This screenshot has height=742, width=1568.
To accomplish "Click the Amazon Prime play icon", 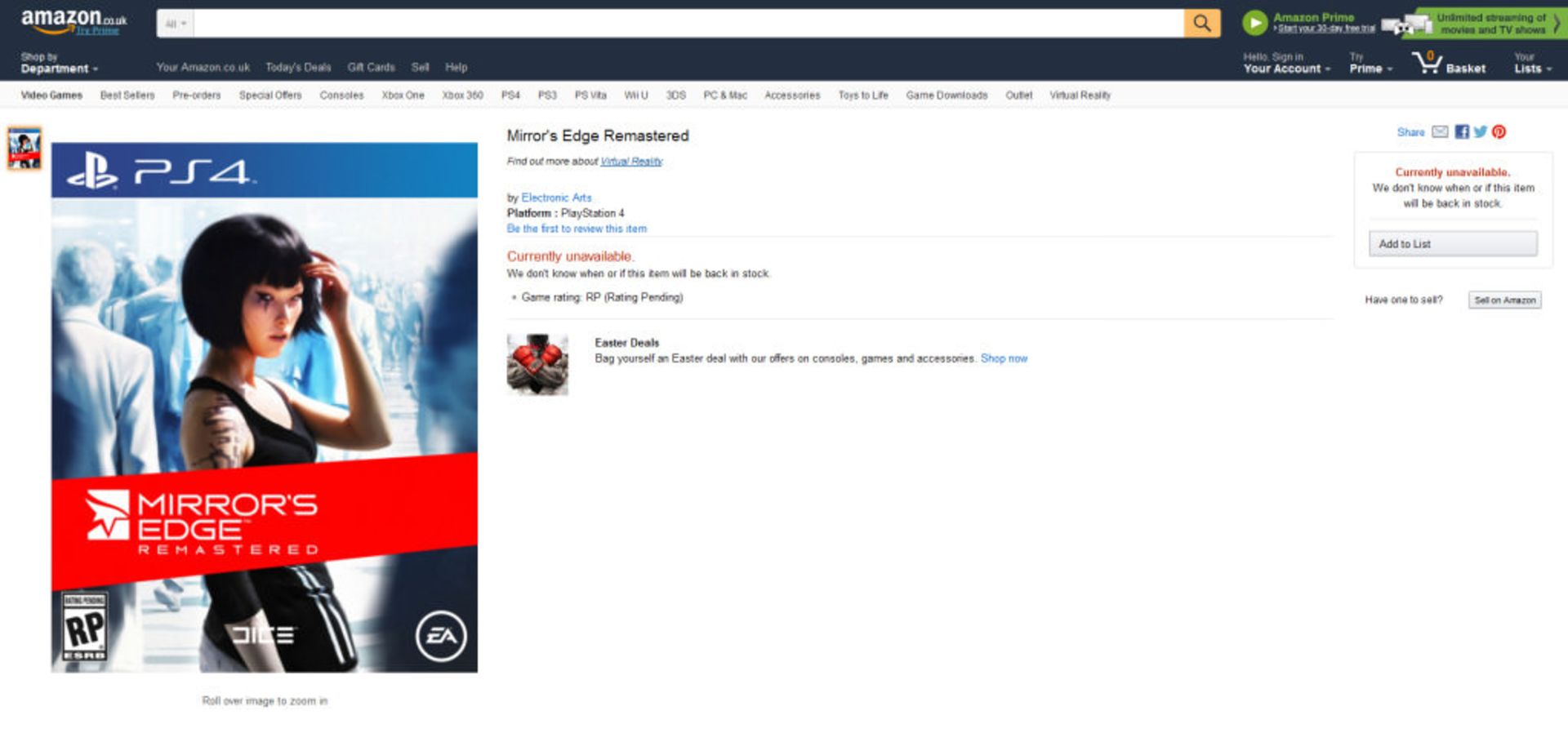I will point(1254,22).
